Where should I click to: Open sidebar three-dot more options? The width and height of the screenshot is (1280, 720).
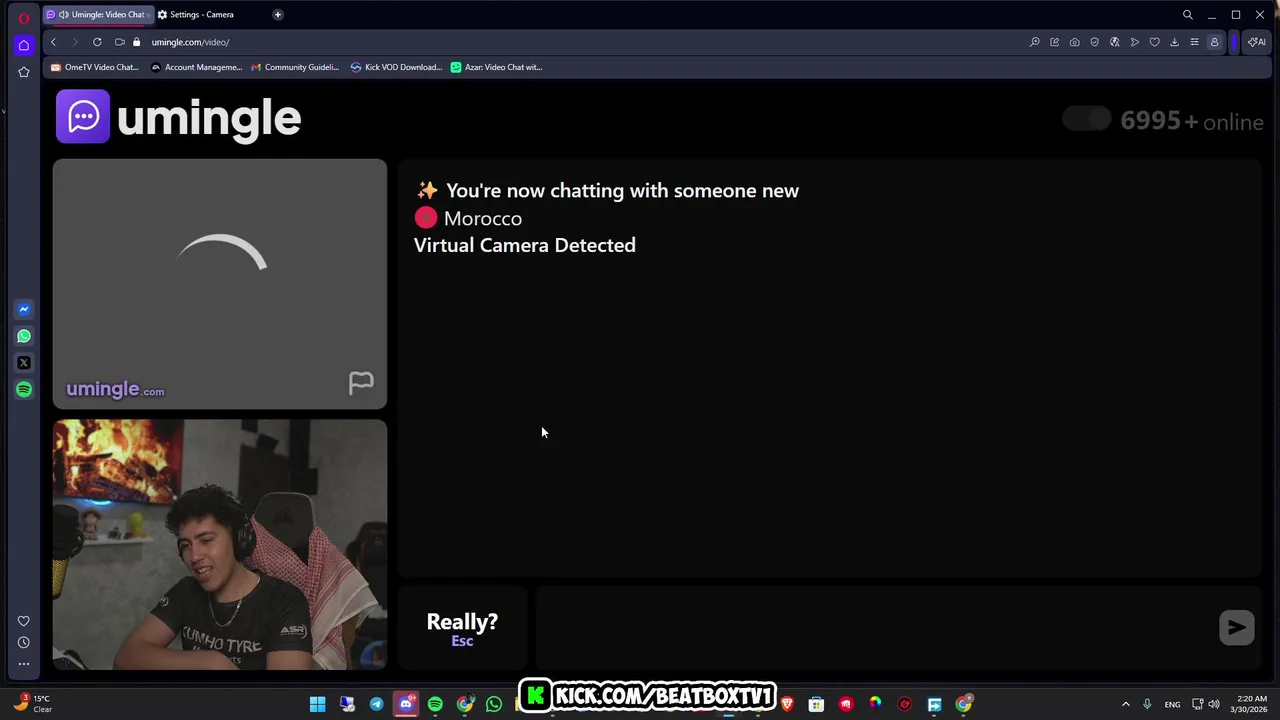tap(24, 664)
